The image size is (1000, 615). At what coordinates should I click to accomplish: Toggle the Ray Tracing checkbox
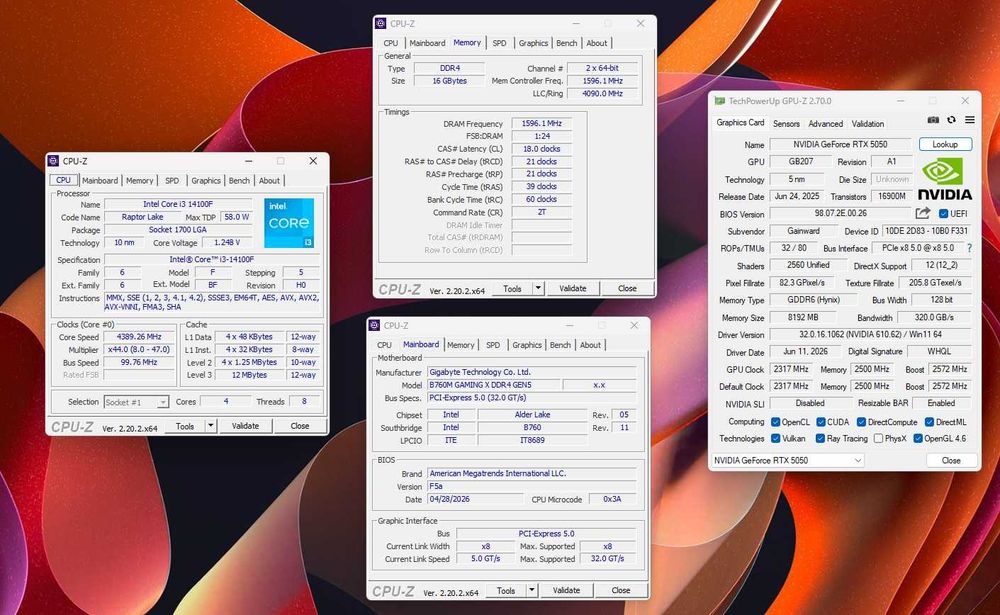821,439
